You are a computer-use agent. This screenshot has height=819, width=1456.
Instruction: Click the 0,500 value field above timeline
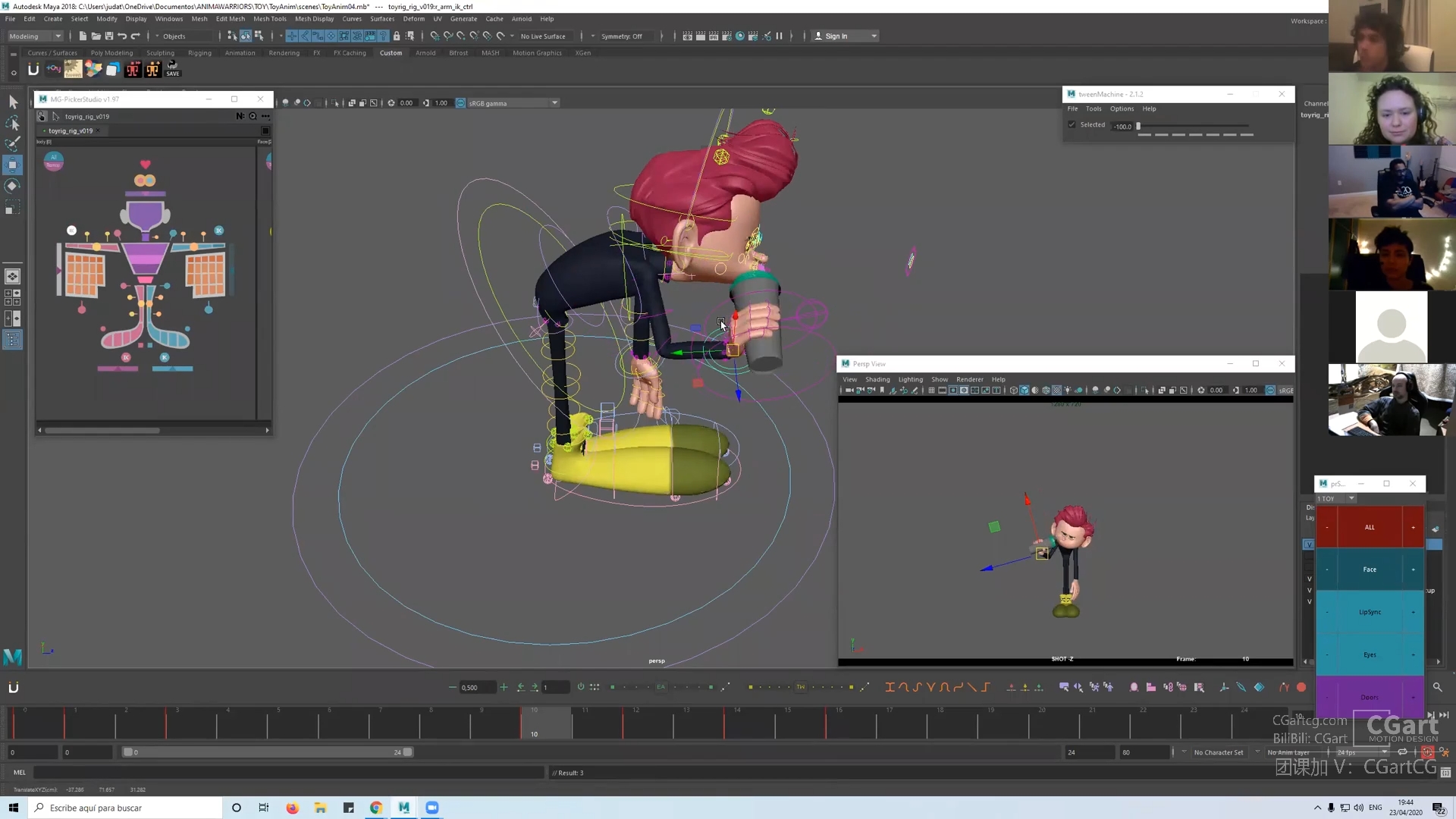[x=476, y=687]
